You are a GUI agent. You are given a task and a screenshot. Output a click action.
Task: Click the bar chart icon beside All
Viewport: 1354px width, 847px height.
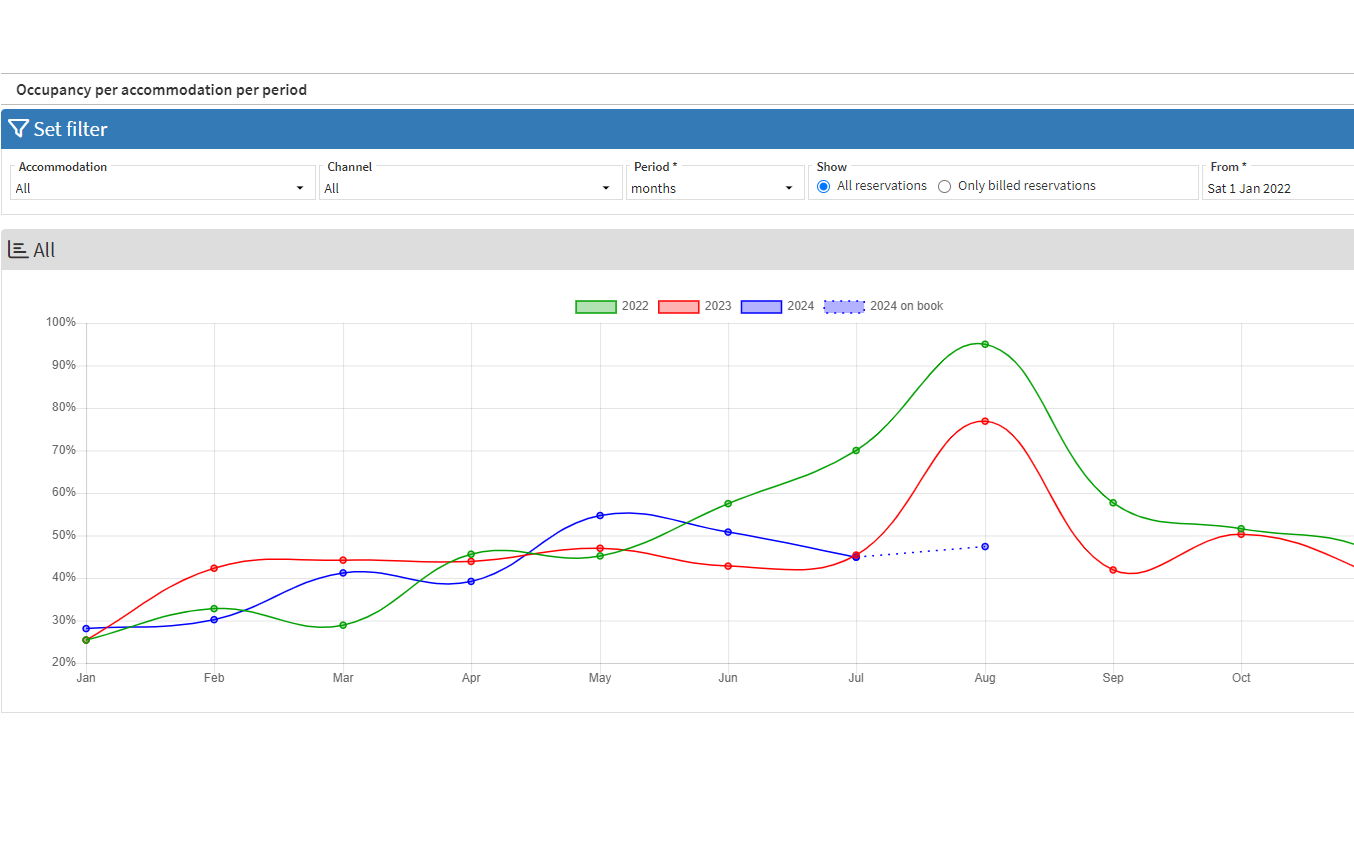point(18,250)
